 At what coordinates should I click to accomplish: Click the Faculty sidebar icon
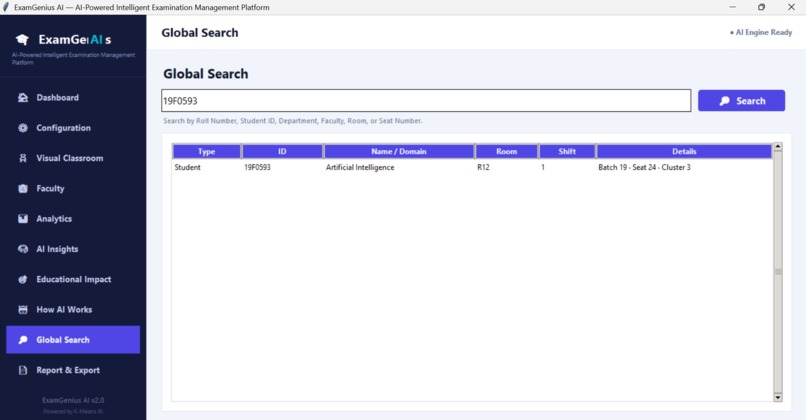(x=23, y=189)
